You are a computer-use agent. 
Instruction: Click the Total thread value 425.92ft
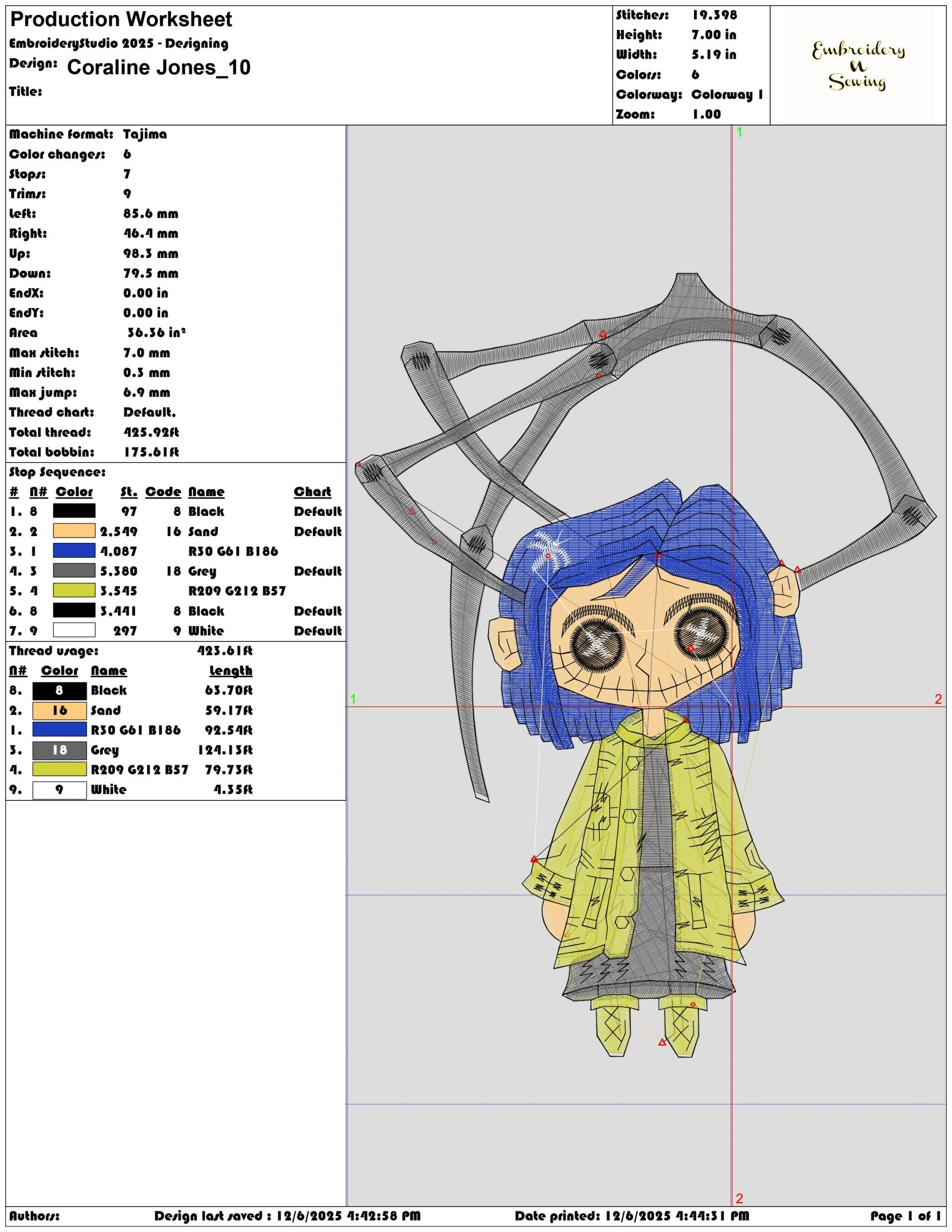[151, 432]
